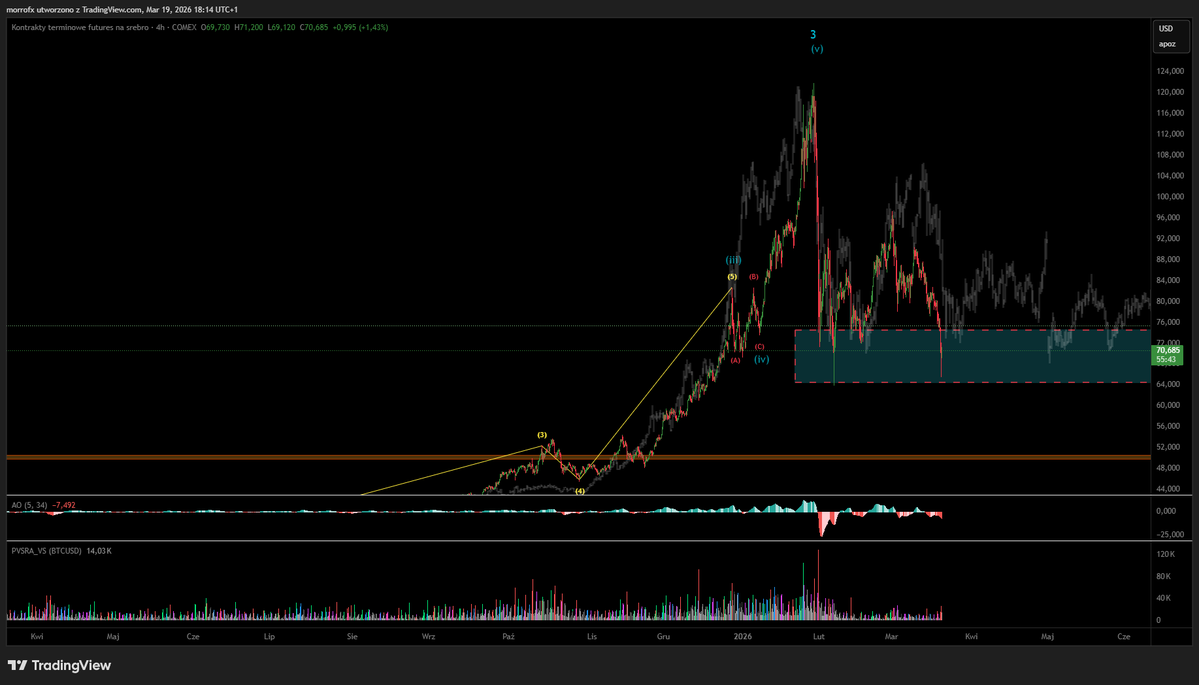
Task: Click the TradingView logo in the bottom corner
Action: click(58, 665)
